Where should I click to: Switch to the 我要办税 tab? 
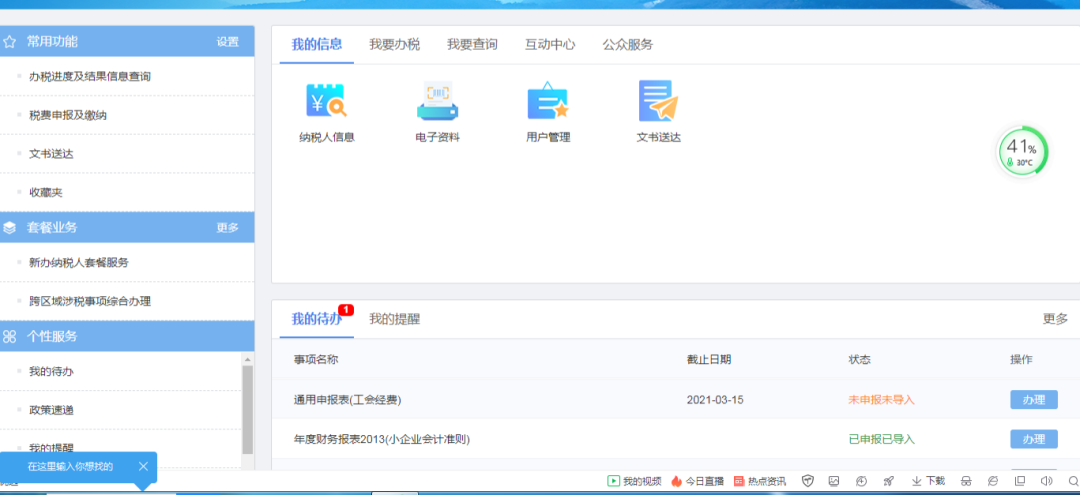point(394,45)
